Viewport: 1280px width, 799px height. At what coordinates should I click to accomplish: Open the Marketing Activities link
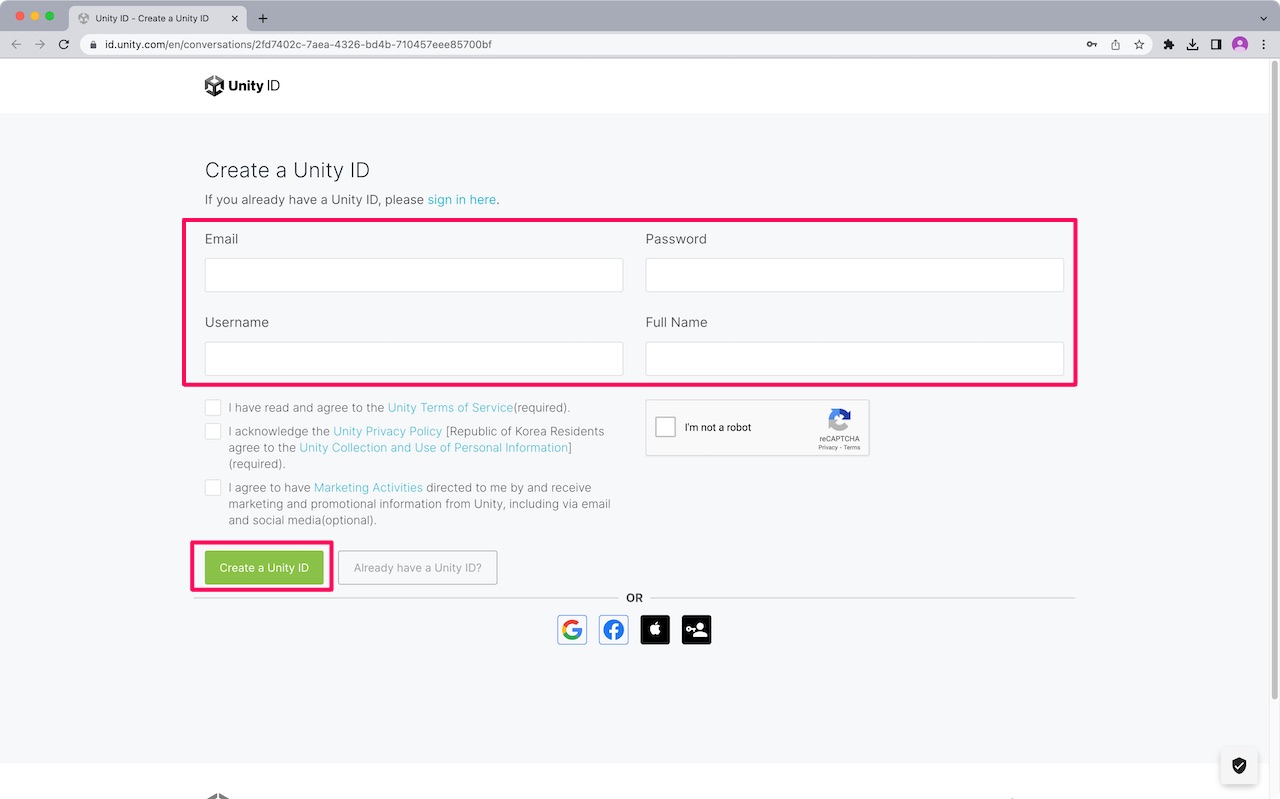click(368, 488)
